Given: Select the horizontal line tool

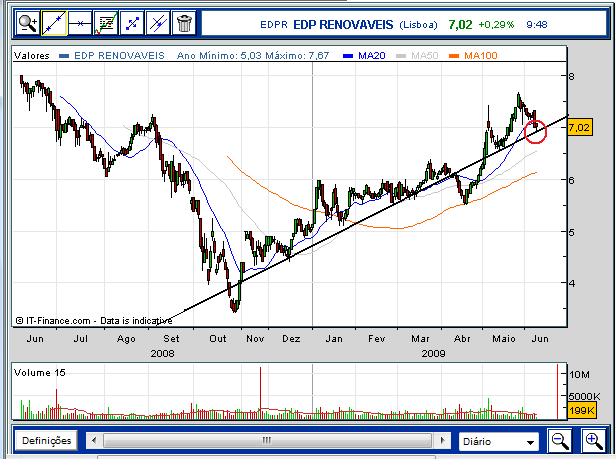Looking at the screenshot, I should [80, 24].
